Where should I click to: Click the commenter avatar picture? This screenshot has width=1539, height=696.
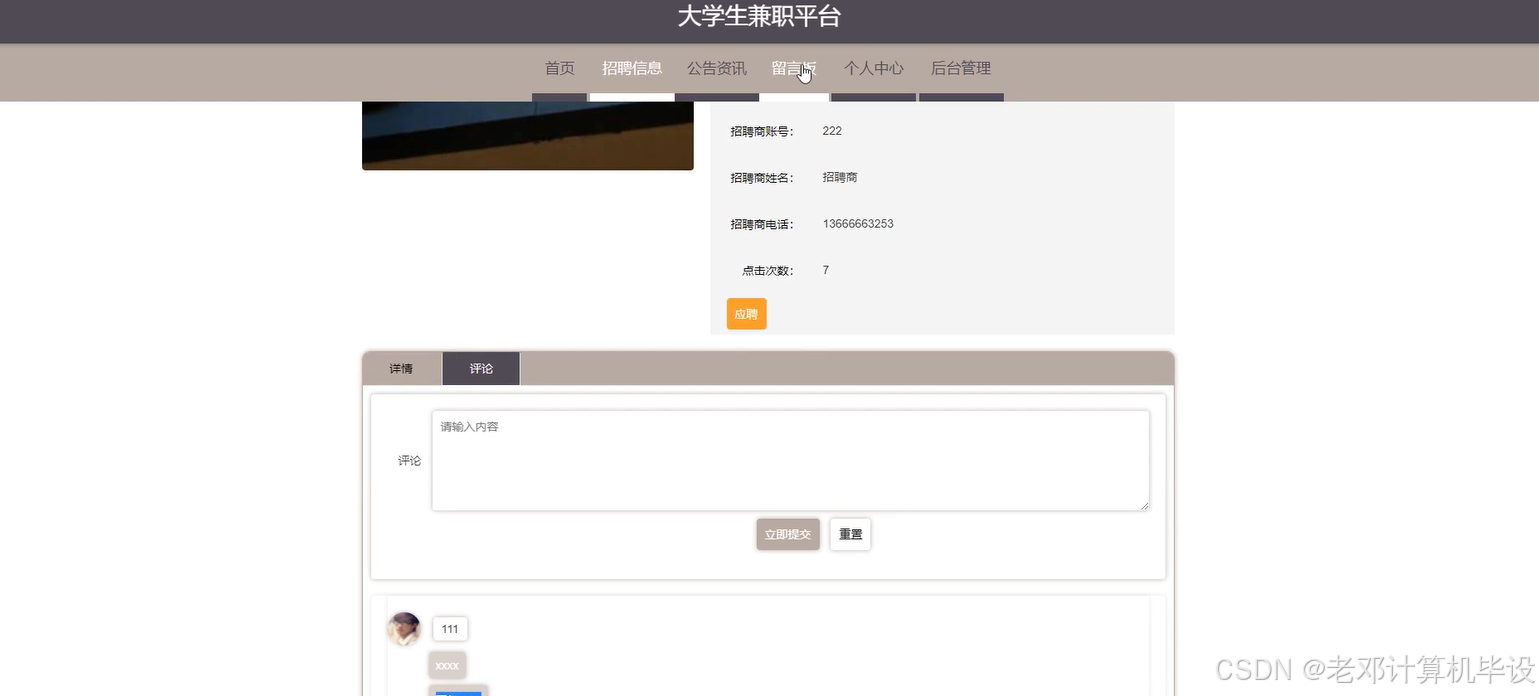404,629
